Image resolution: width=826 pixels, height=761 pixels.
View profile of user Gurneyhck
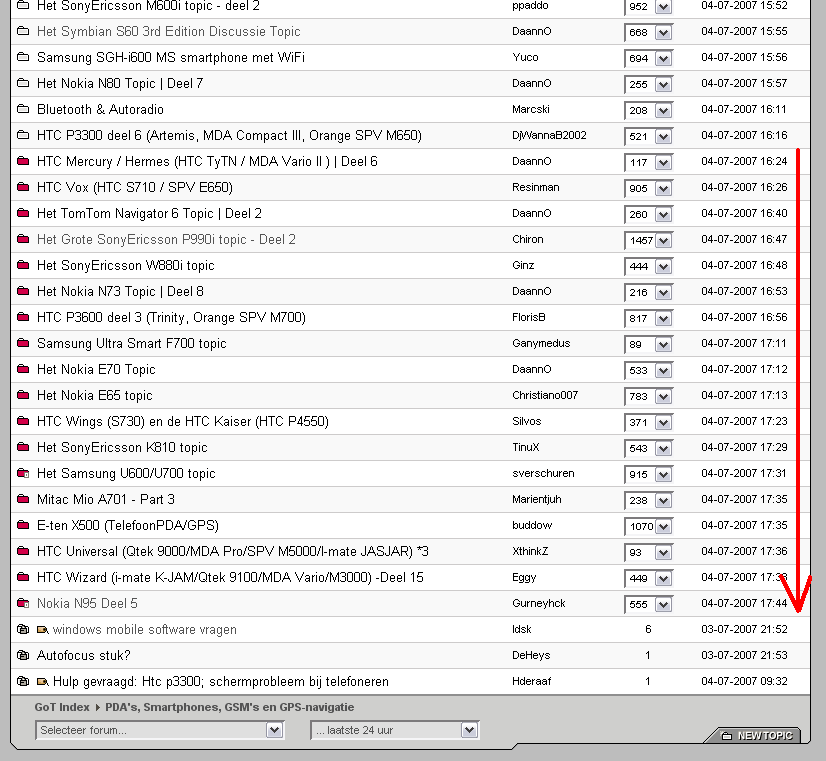click(538, 604)
